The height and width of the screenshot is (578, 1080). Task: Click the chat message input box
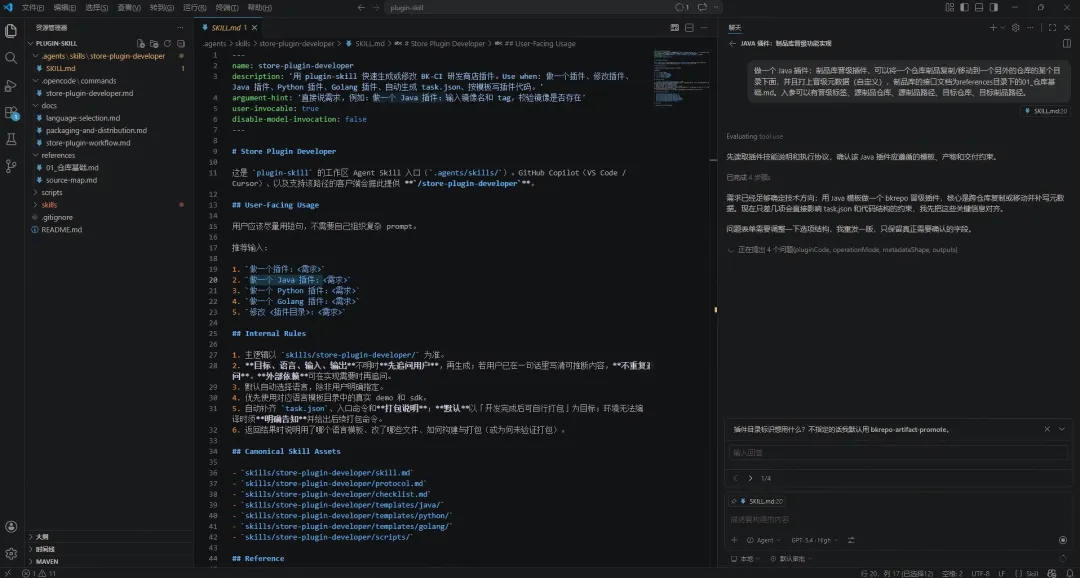[x=898, y=519]
